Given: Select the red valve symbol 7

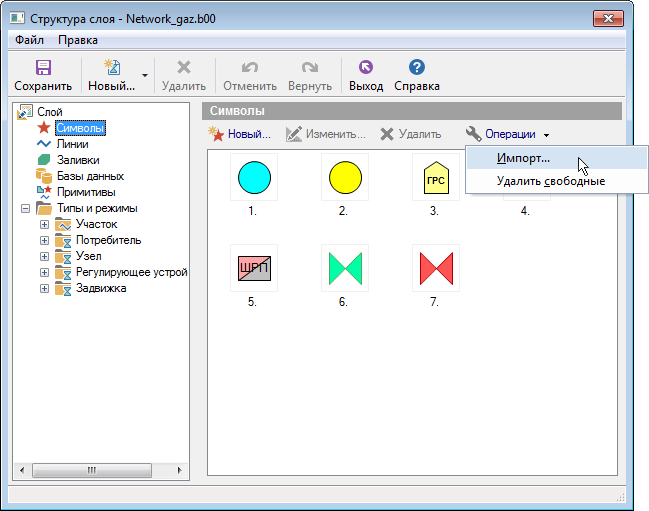Looking at the screenshot, I should click(435, 268).
